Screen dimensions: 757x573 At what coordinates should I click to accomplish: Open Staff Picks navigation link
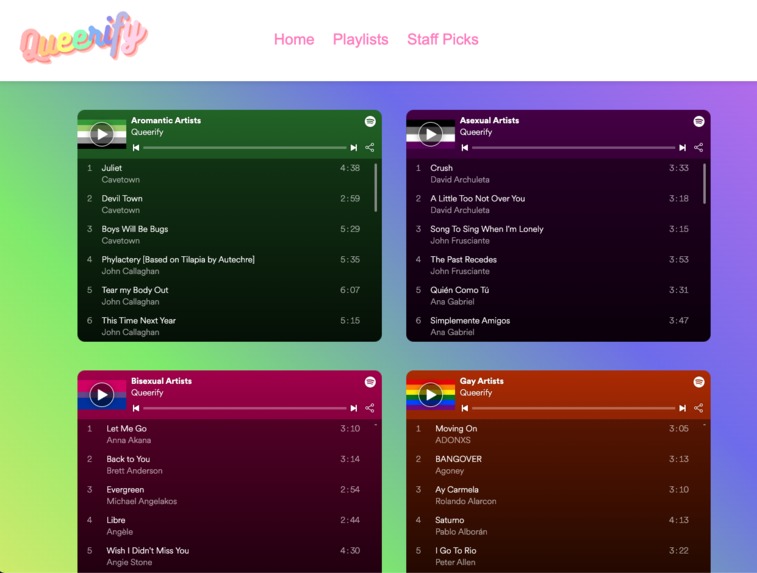click(443, 39)
